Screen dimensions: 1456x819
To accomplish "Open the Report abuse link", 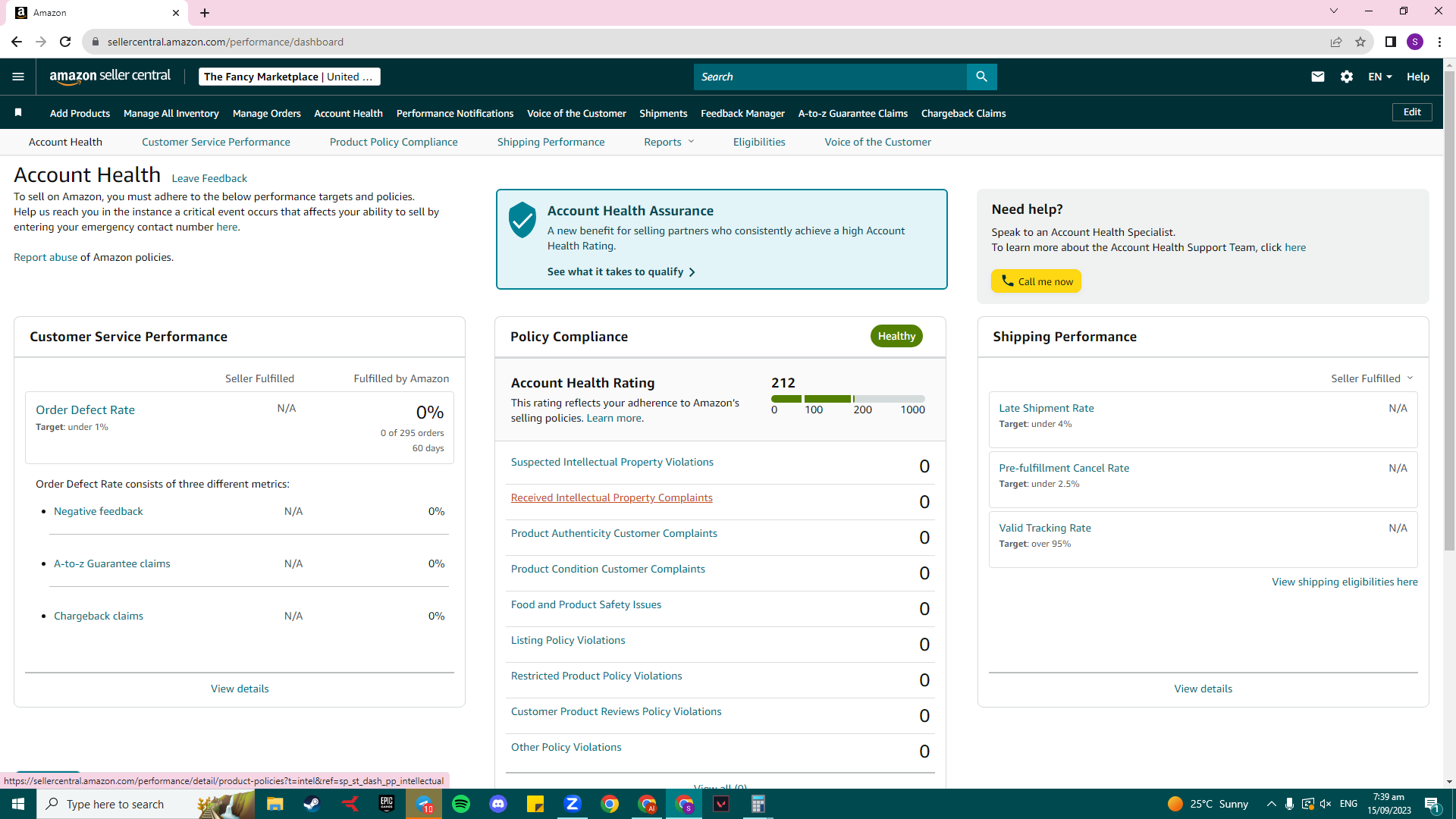I will coord(45,257).
